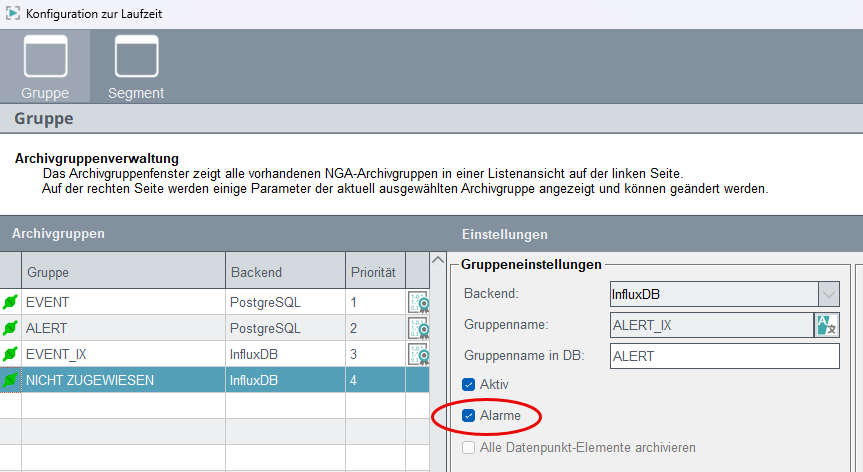Click the Gruppe column header
This screenshot has width=863, height=472.
pos(123,271)
